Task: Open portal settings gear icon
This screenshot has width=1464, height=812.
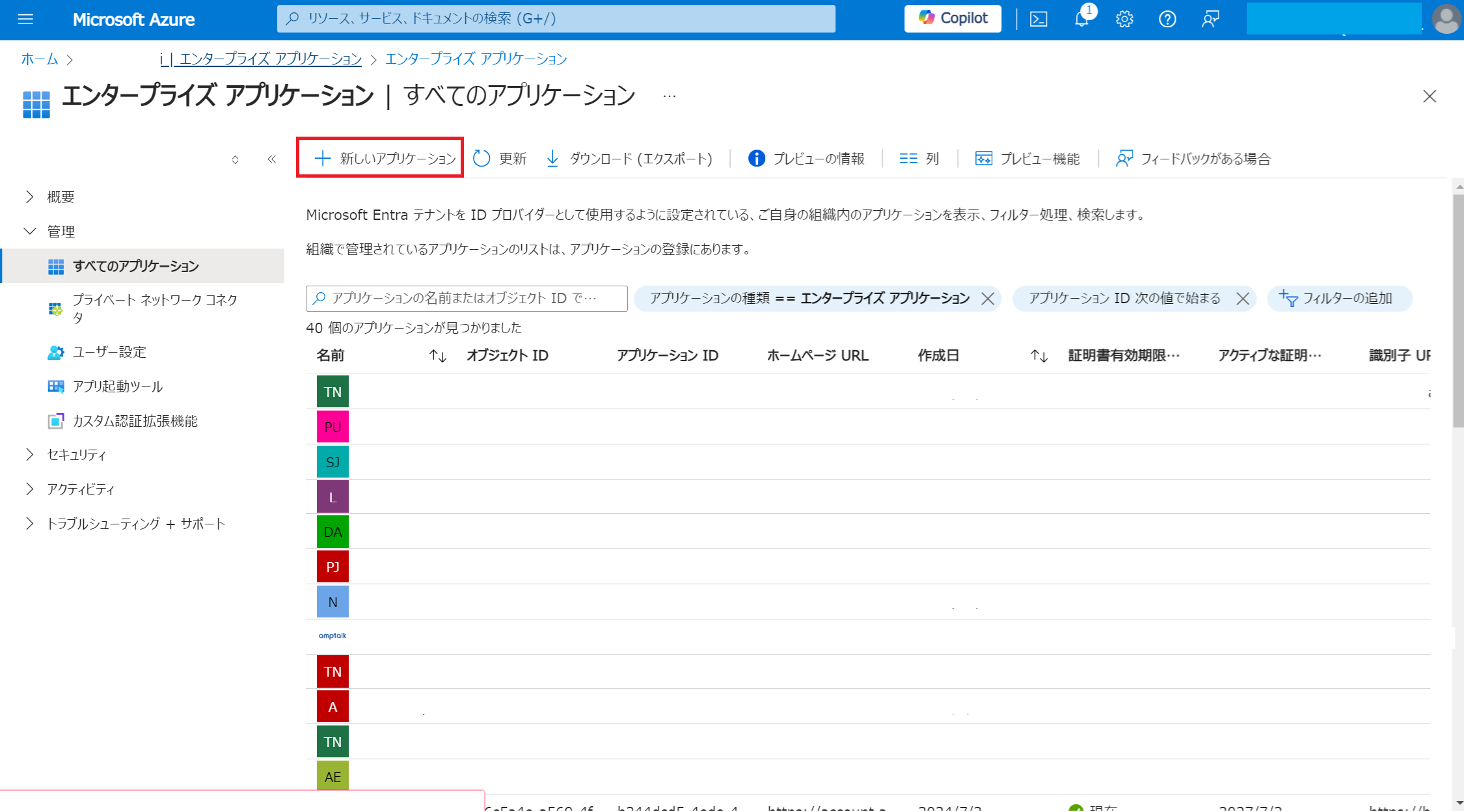Action: tap(1124, 19)
